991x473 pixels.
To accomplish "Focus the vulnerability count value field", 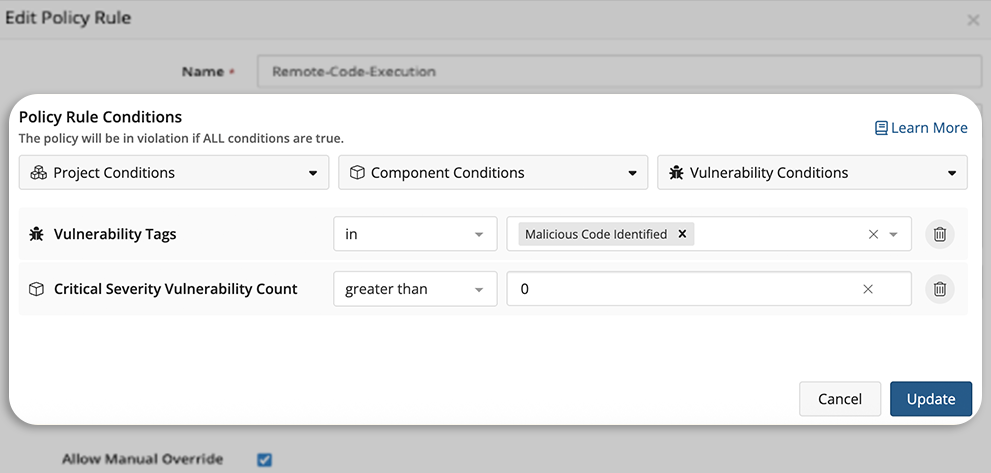I will (x=680, y=289).
